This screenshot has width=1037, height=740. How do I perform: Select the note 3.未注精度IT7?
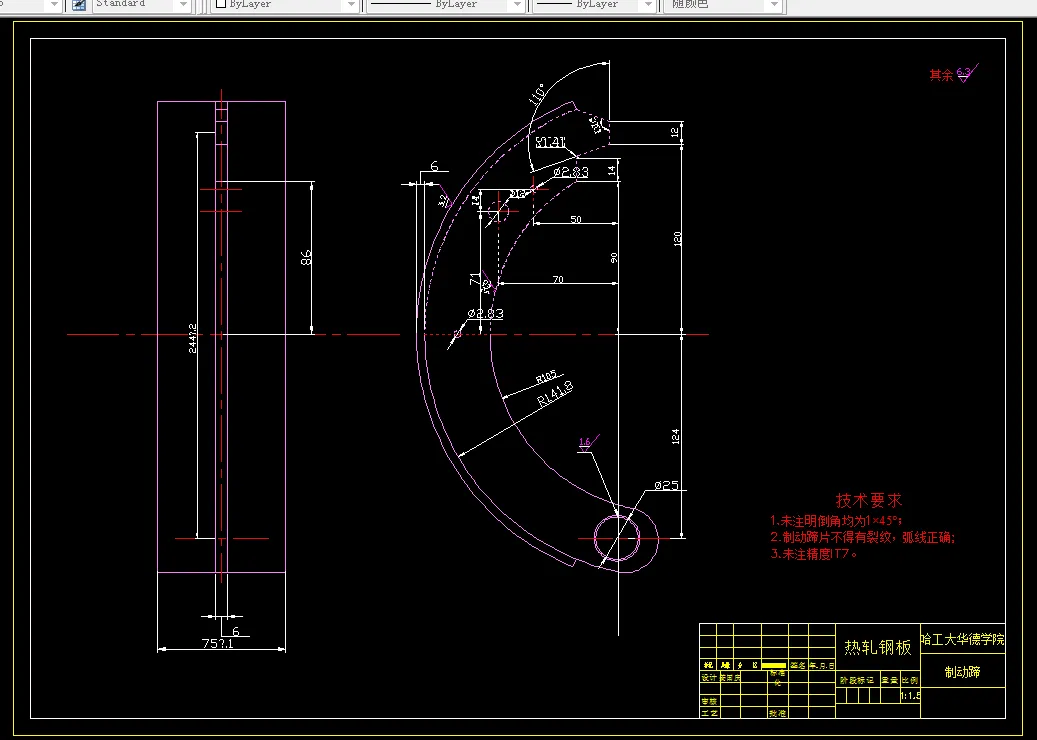click(813, 554)
